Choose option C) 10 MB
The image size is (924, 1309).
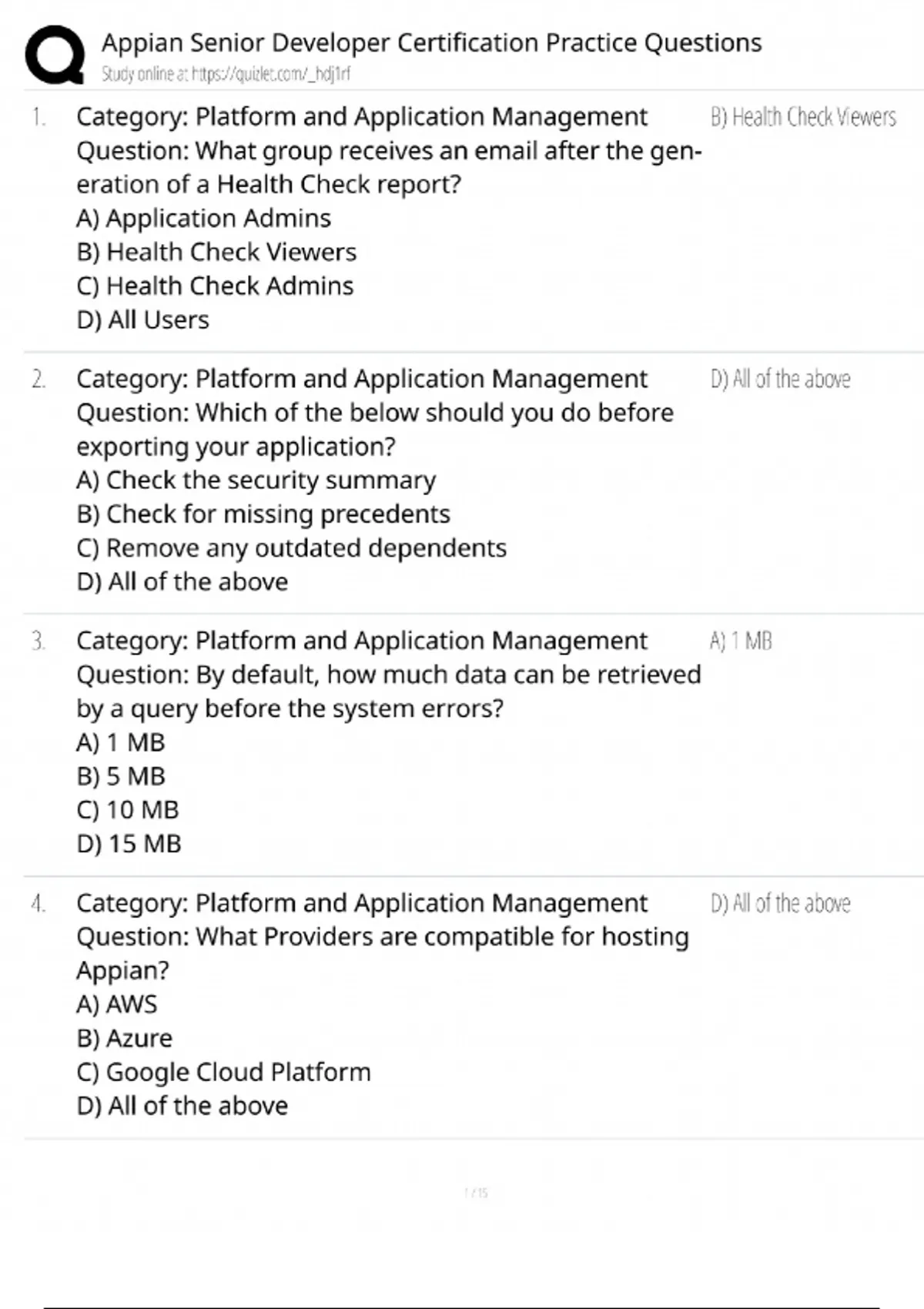(x=128, y=810)
